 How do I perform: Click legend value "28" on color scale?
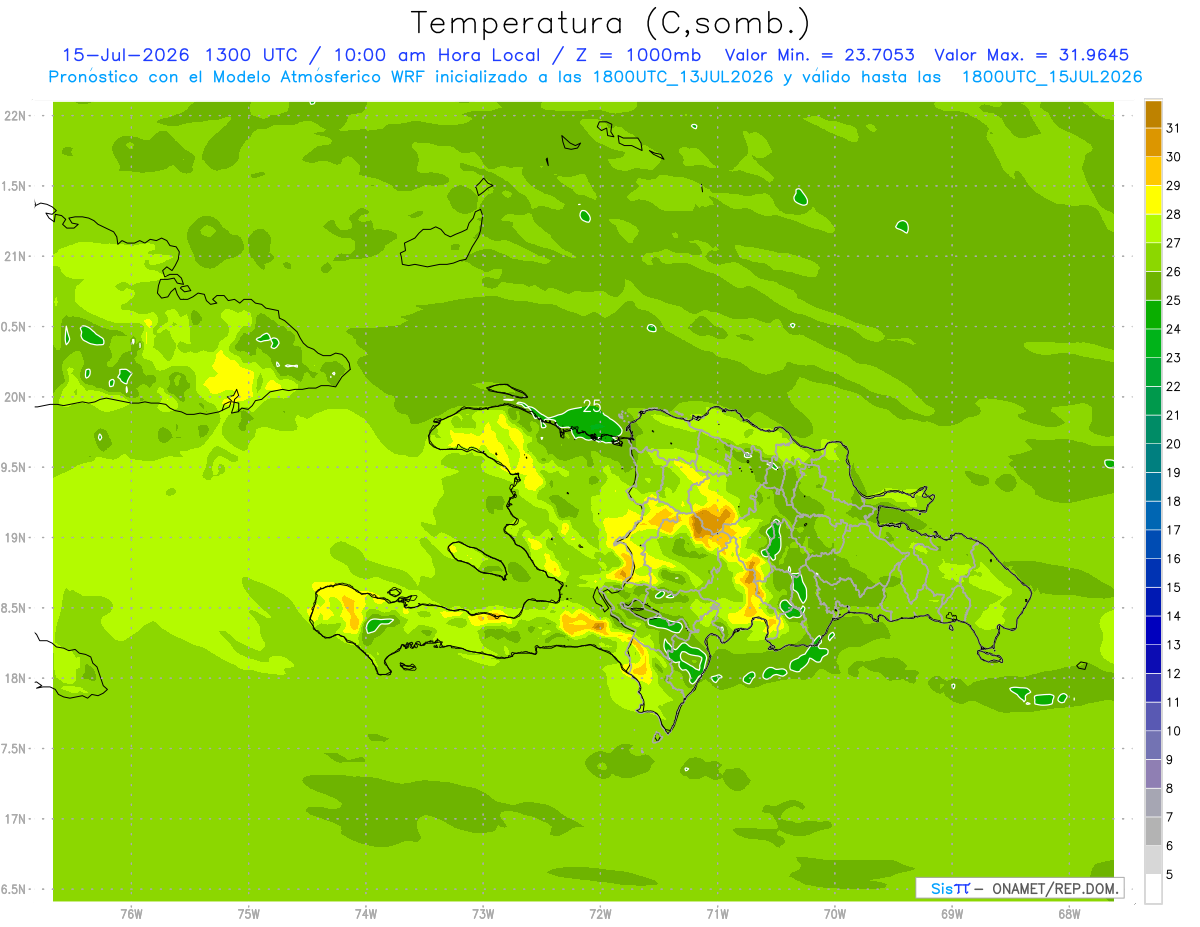1174,214
